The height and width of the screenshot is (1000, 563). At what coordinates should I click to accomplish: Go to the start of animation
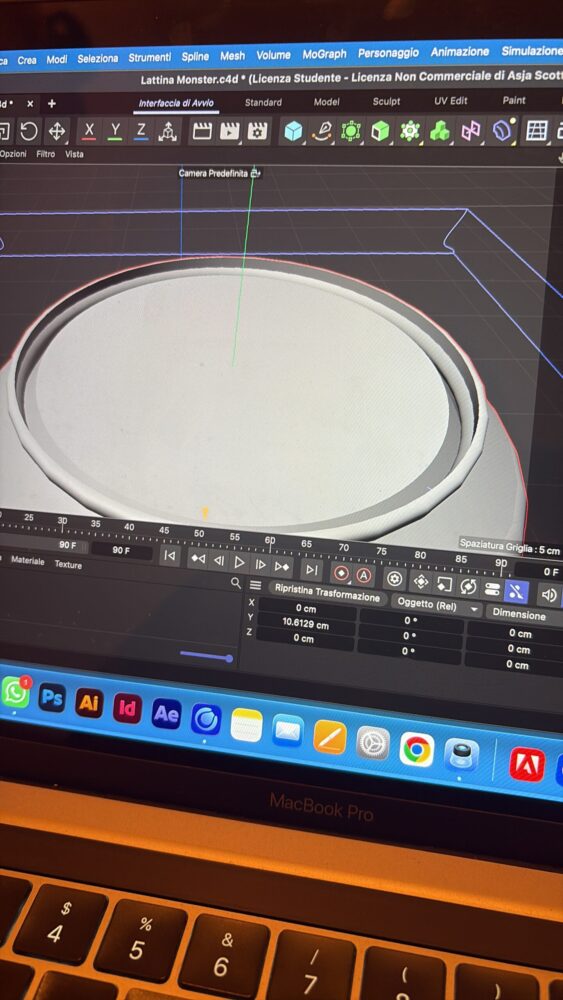pos(169,555)
